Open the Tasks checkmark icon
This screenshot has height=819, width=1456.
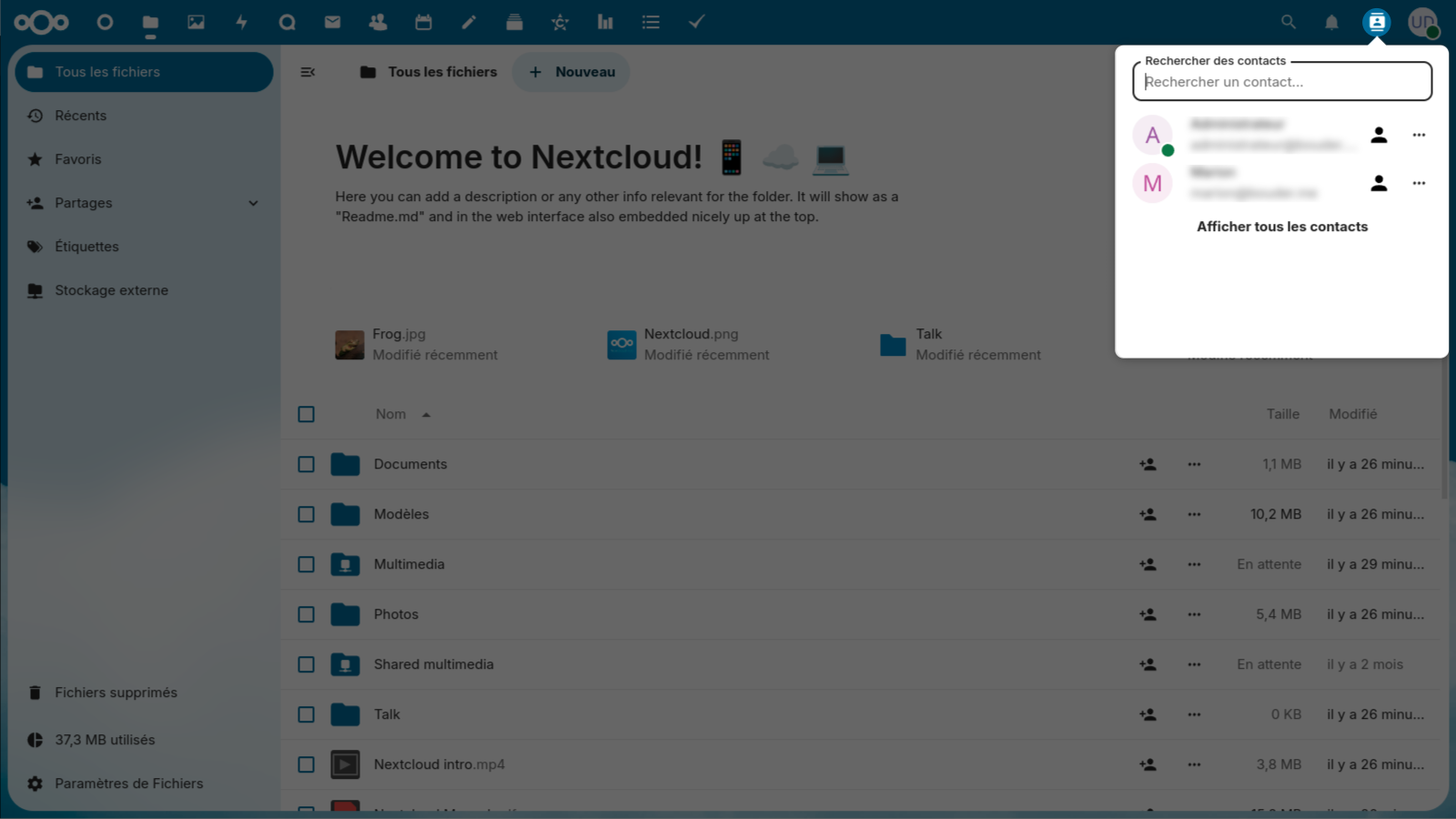tap(696, 22)
